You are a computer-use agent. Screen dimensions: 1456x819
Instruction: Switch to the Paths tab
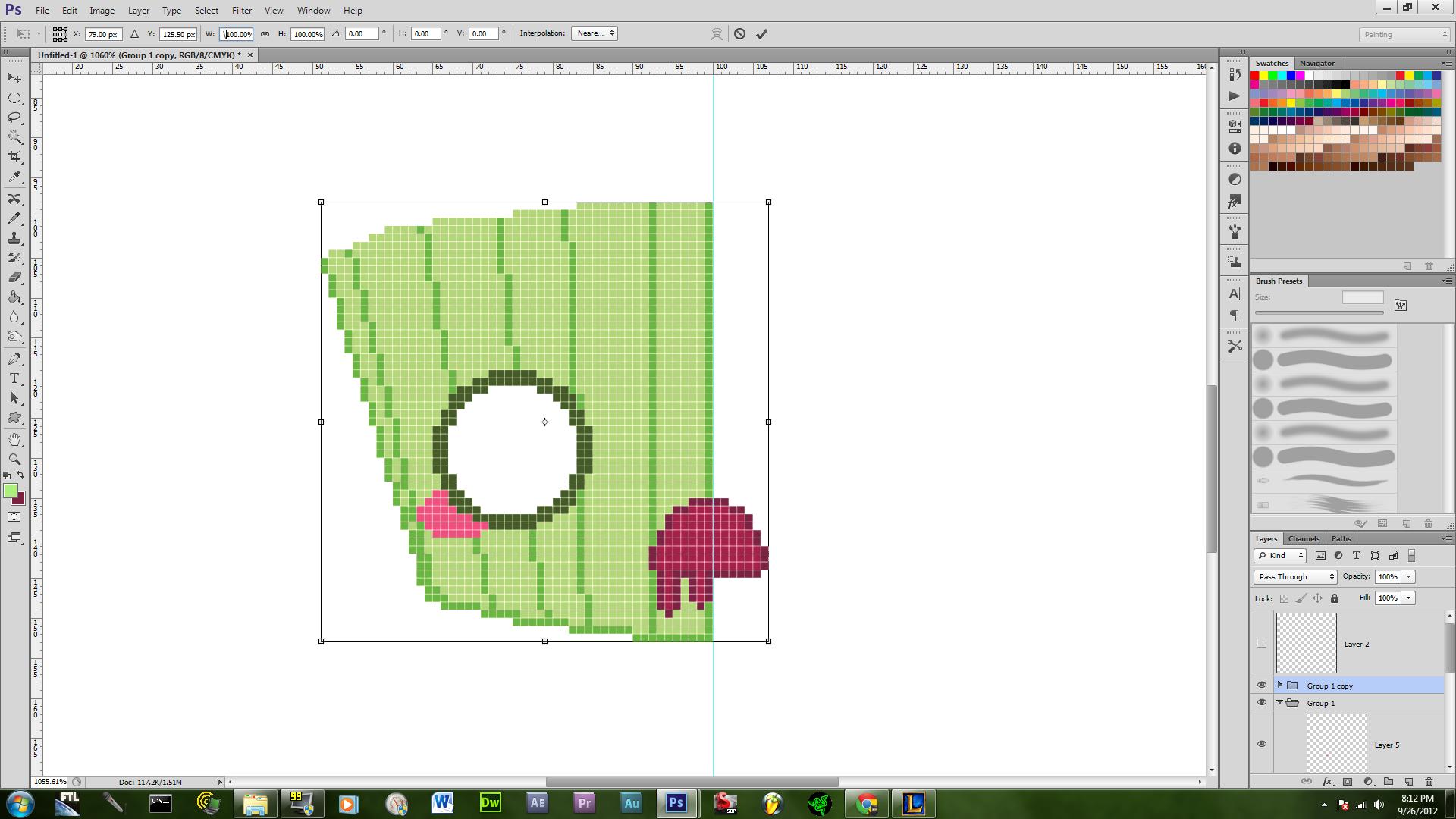1341,538
